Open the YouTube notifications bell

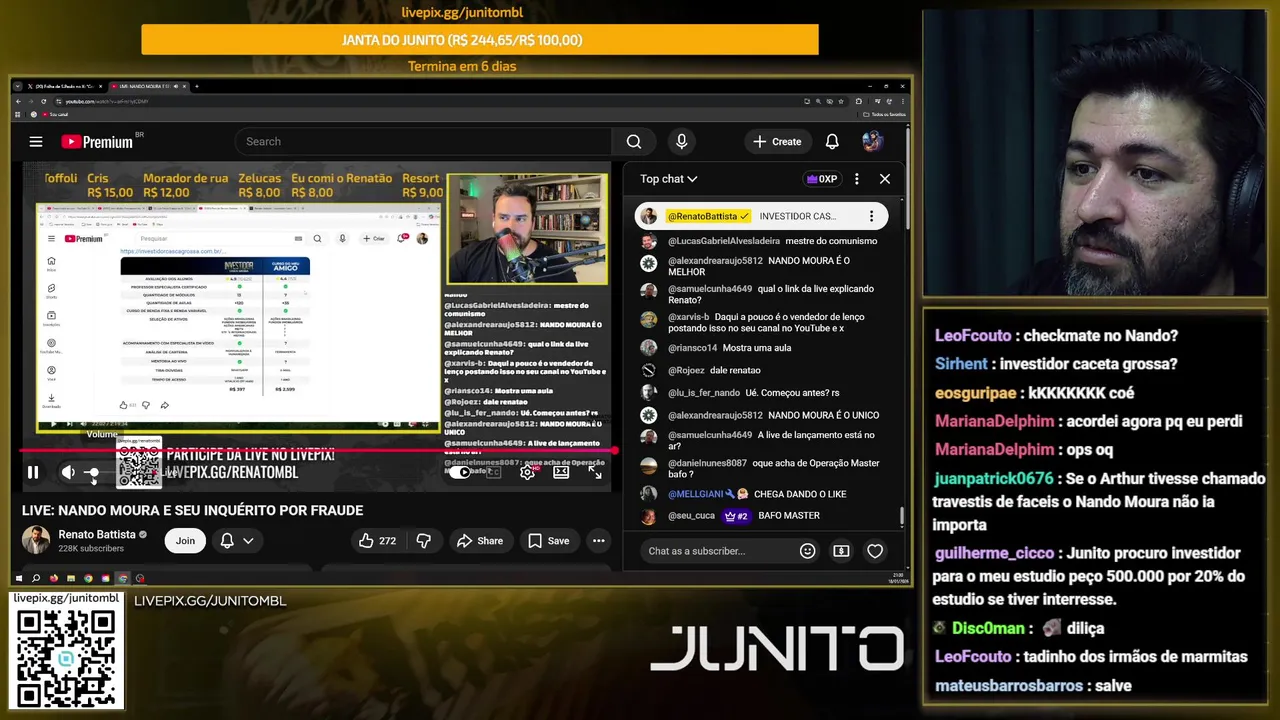pos(832,142)
